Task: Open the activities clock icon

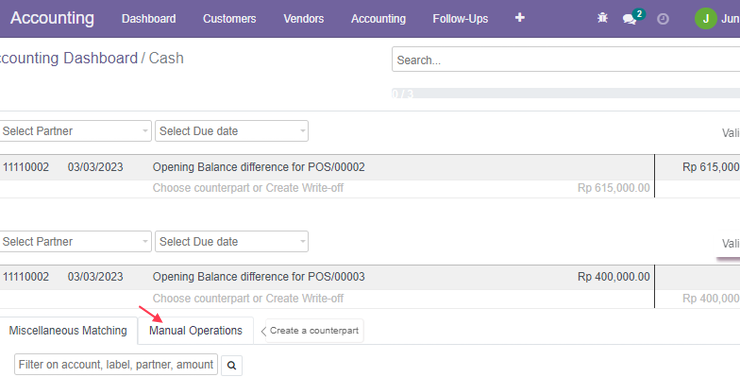Action: coord(663,19)
